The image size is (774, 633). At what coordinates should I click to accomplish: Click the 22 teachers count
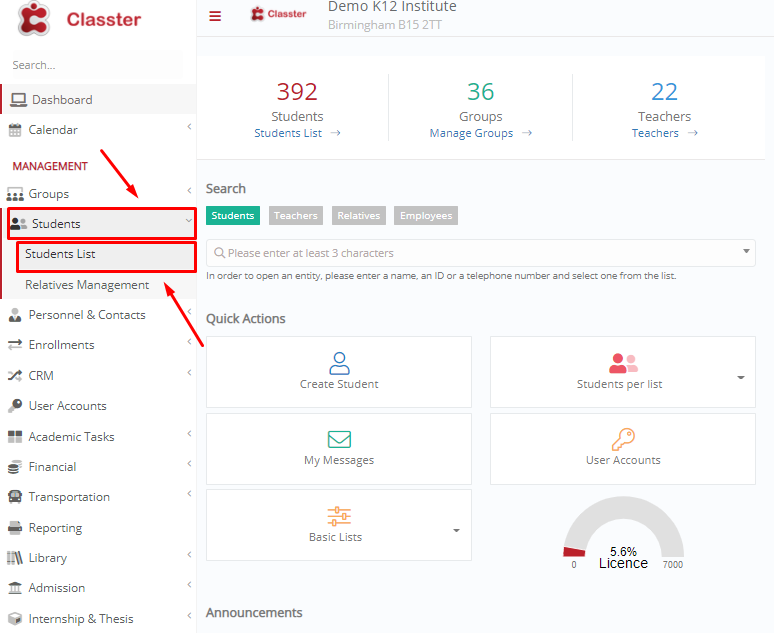664,92
